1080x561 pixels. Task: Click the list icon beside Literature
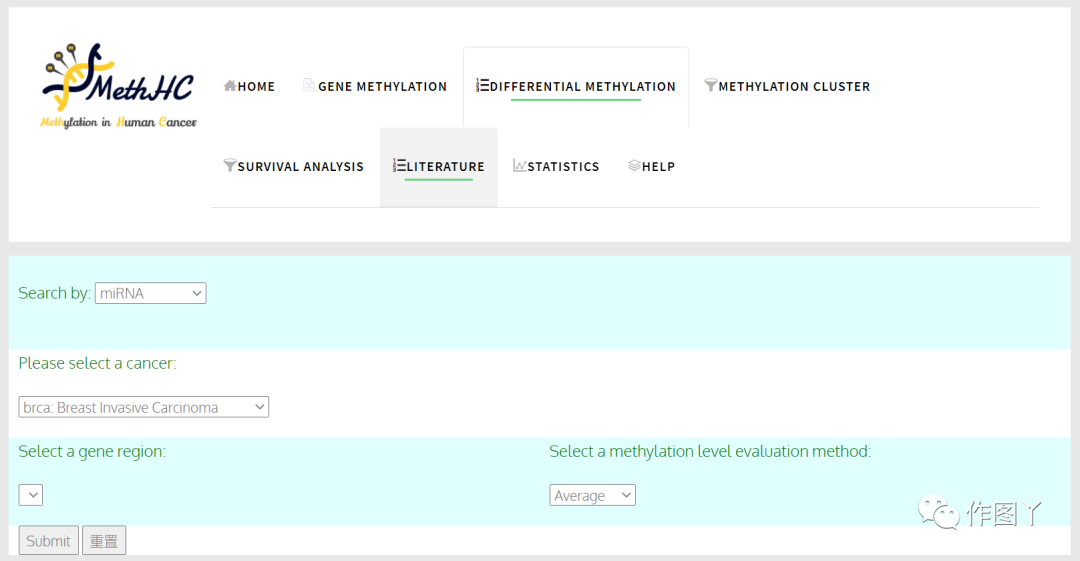click(x=399, y=165)
